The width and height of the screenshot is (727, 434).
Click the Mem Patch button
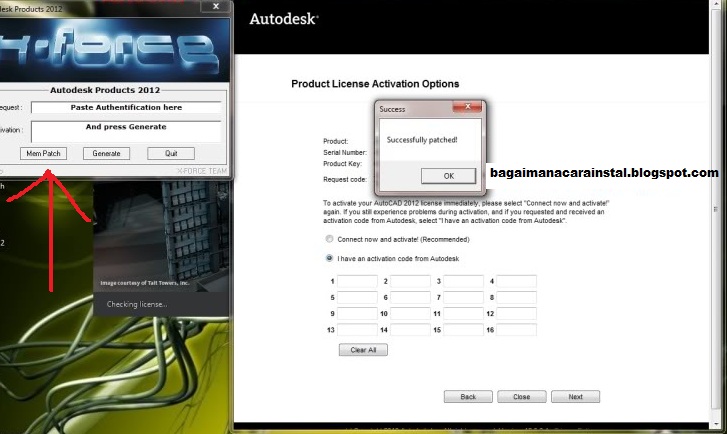point(43,153)
